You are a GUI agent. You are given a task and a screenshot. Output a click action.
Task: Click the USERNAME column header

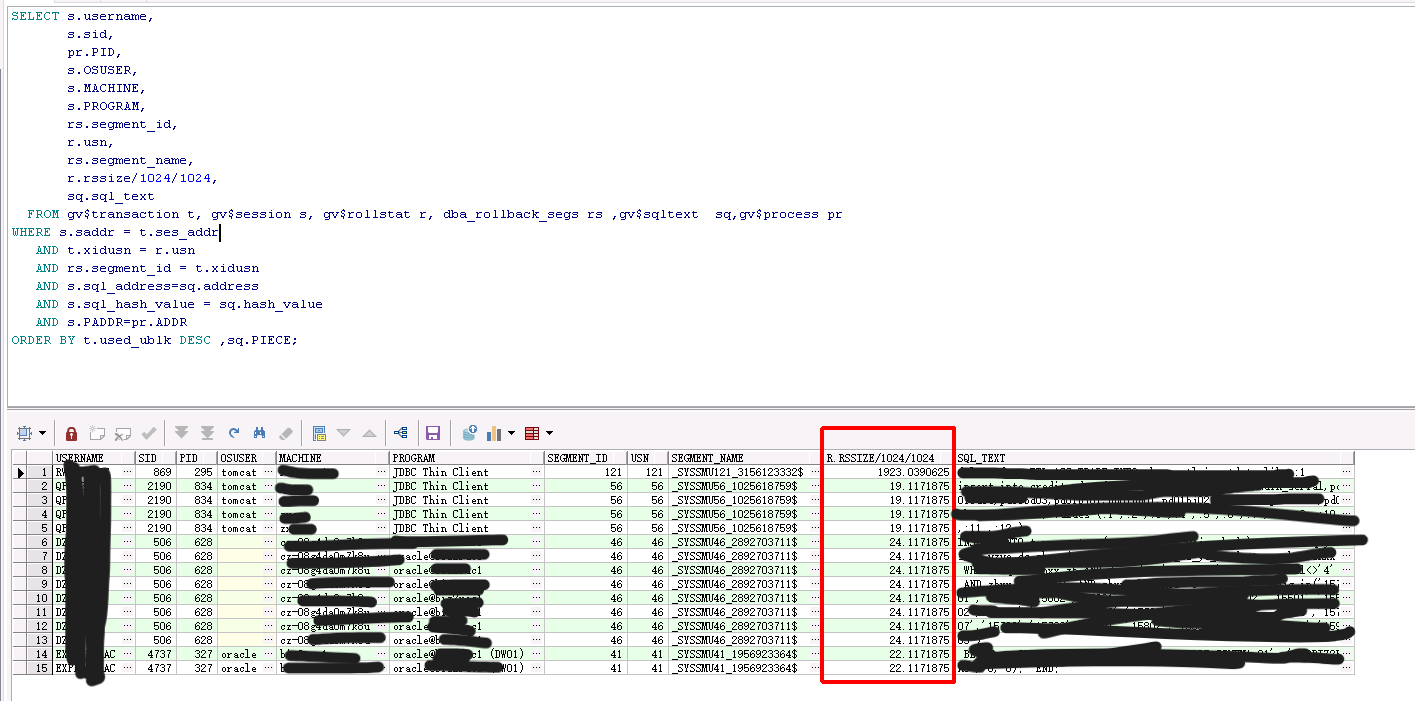pos(93,458)
